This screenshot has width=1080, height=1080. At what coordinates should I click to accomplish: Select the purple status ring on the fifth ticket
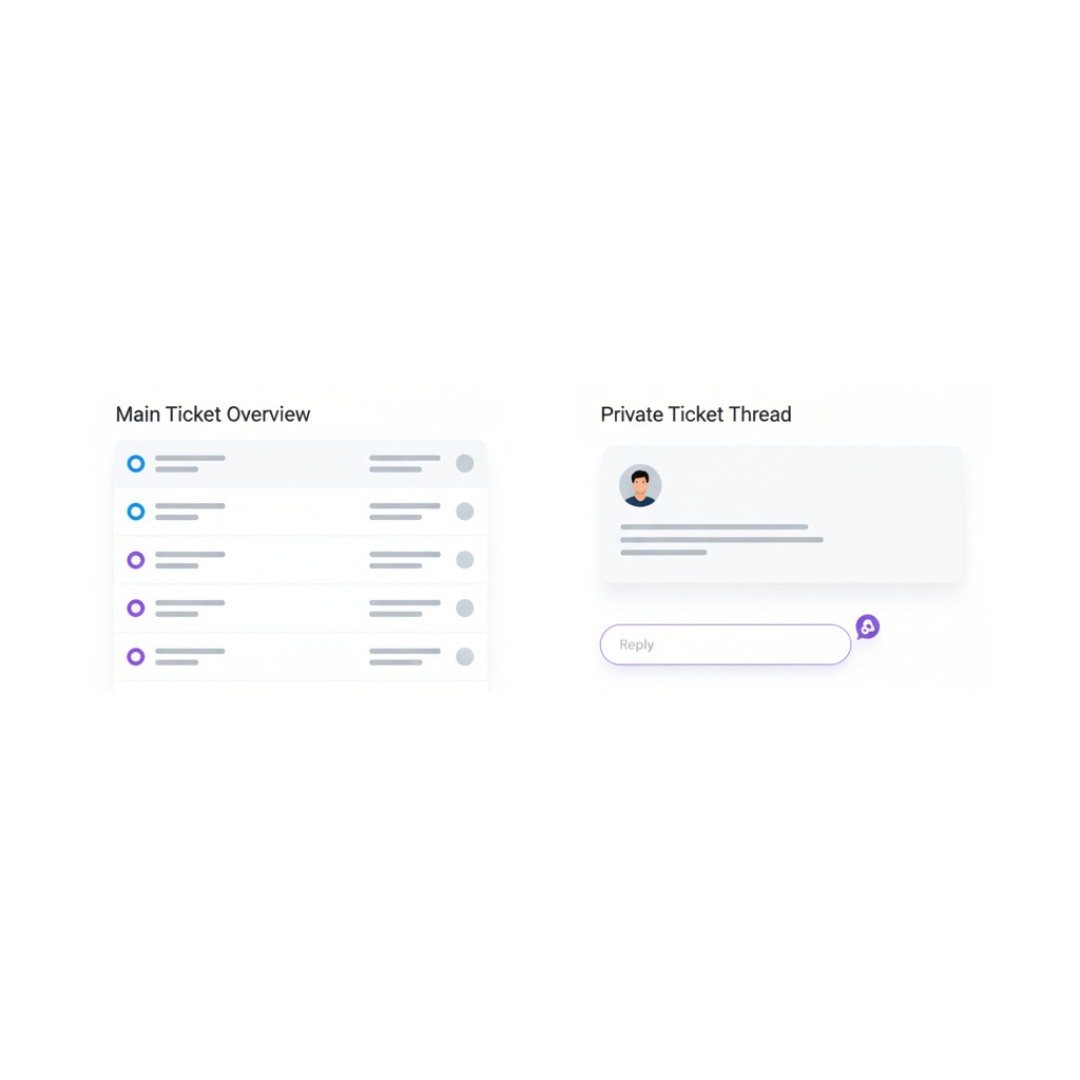(136, 656)
